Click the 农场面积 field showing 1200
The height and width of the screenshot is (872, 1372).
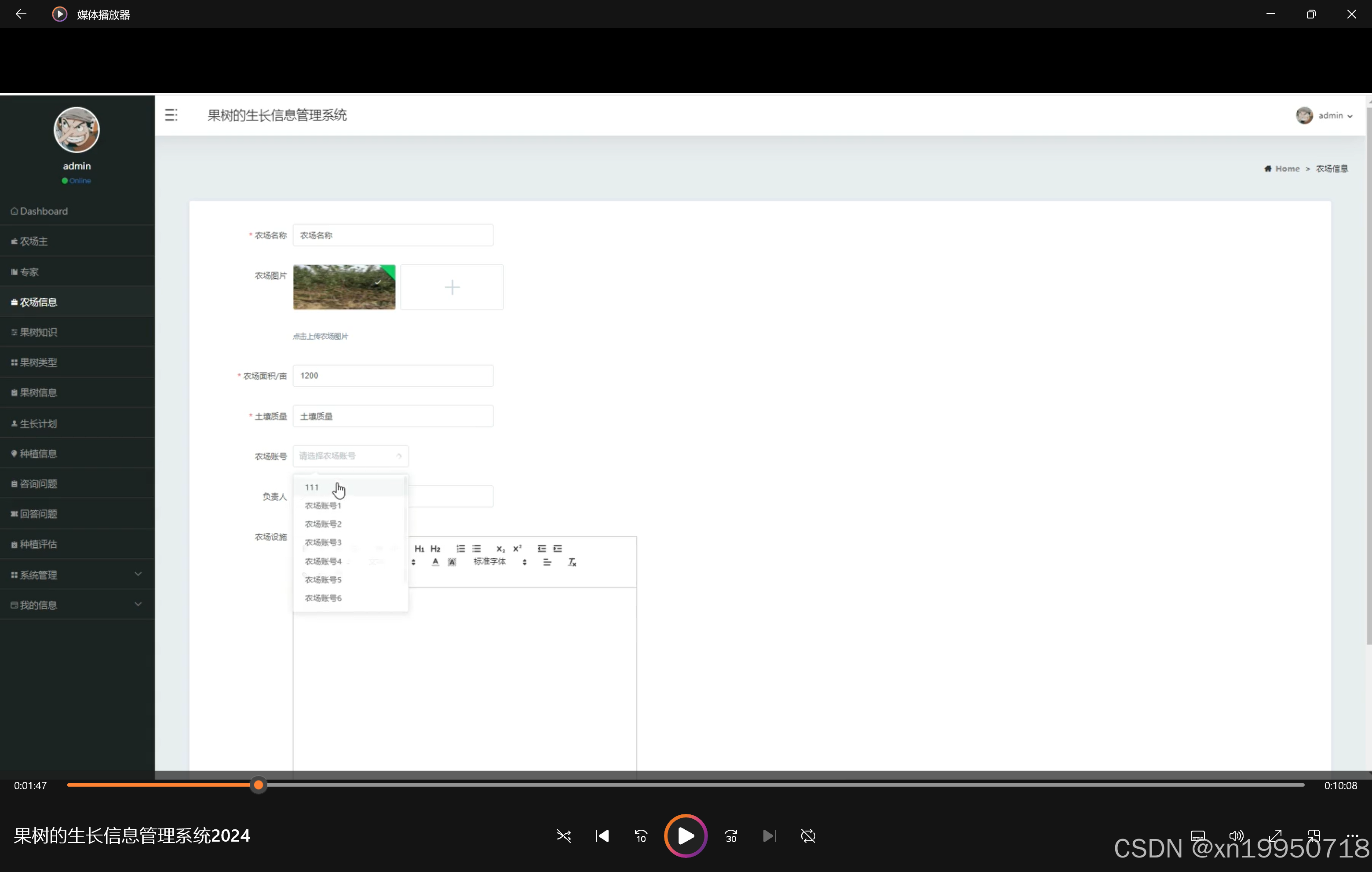click(x=393, y=376)
